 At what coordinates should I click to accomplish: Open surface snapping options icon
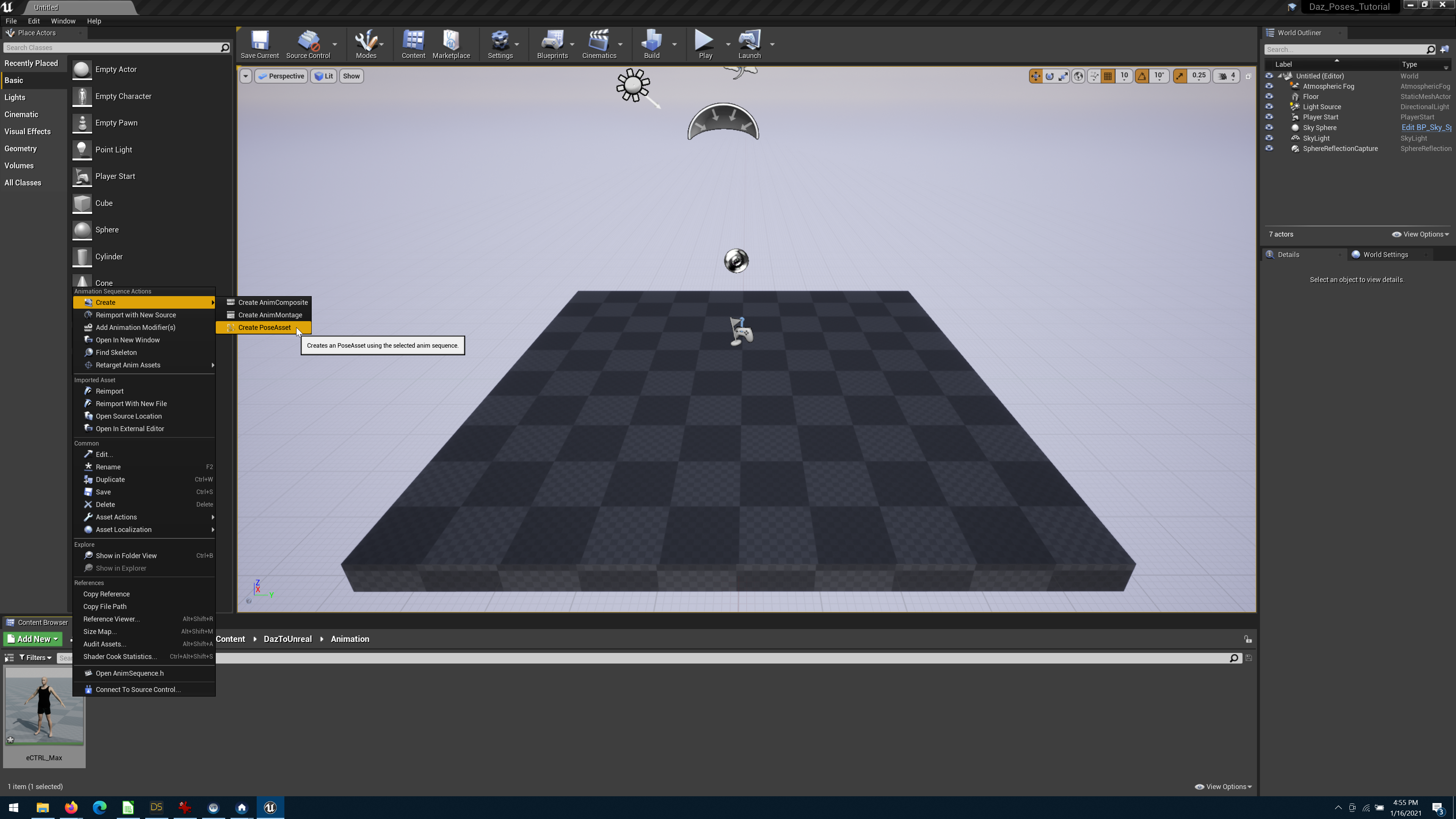pos(1094,76)
